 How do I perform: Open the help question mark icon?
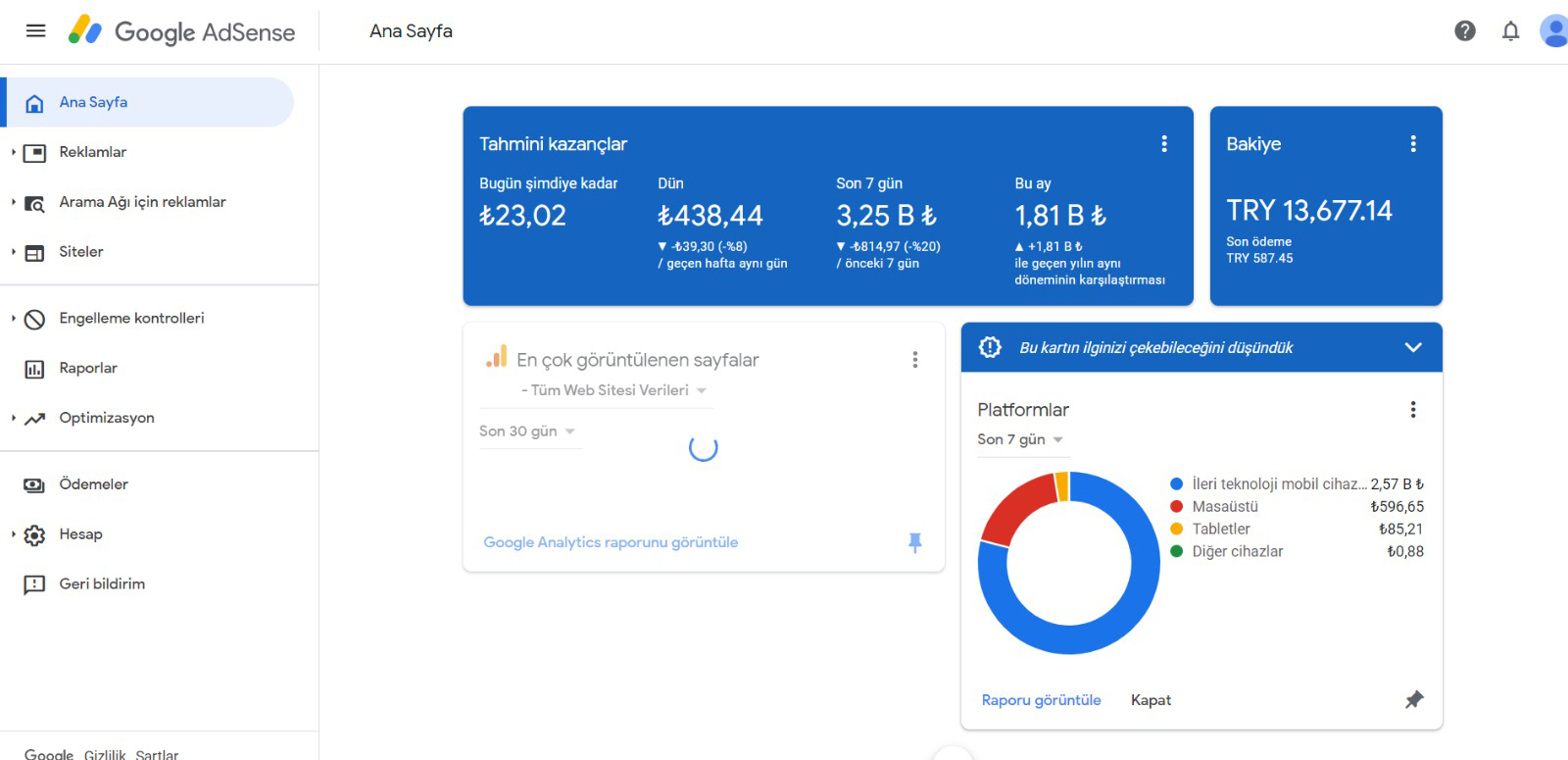click(x=1465, y=30)
